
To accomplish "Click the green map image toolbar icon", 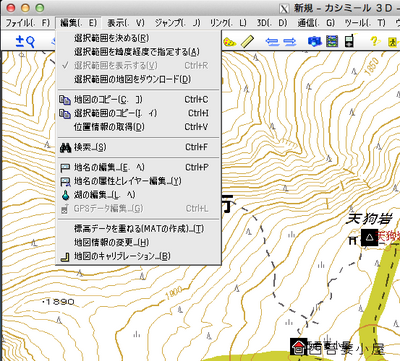I will click(x=332, y=42).
